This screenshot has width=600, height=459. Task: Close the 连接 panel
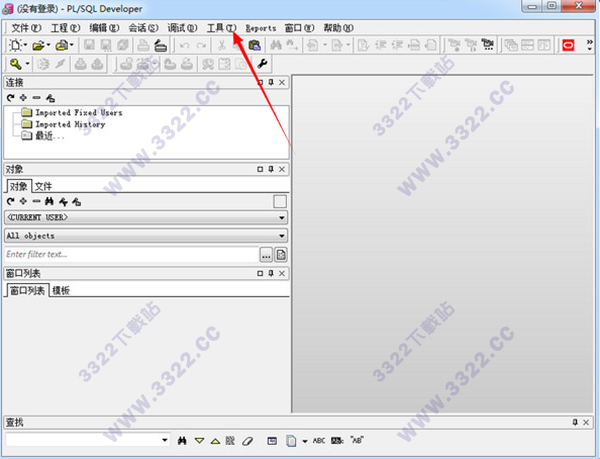(282, 82)
